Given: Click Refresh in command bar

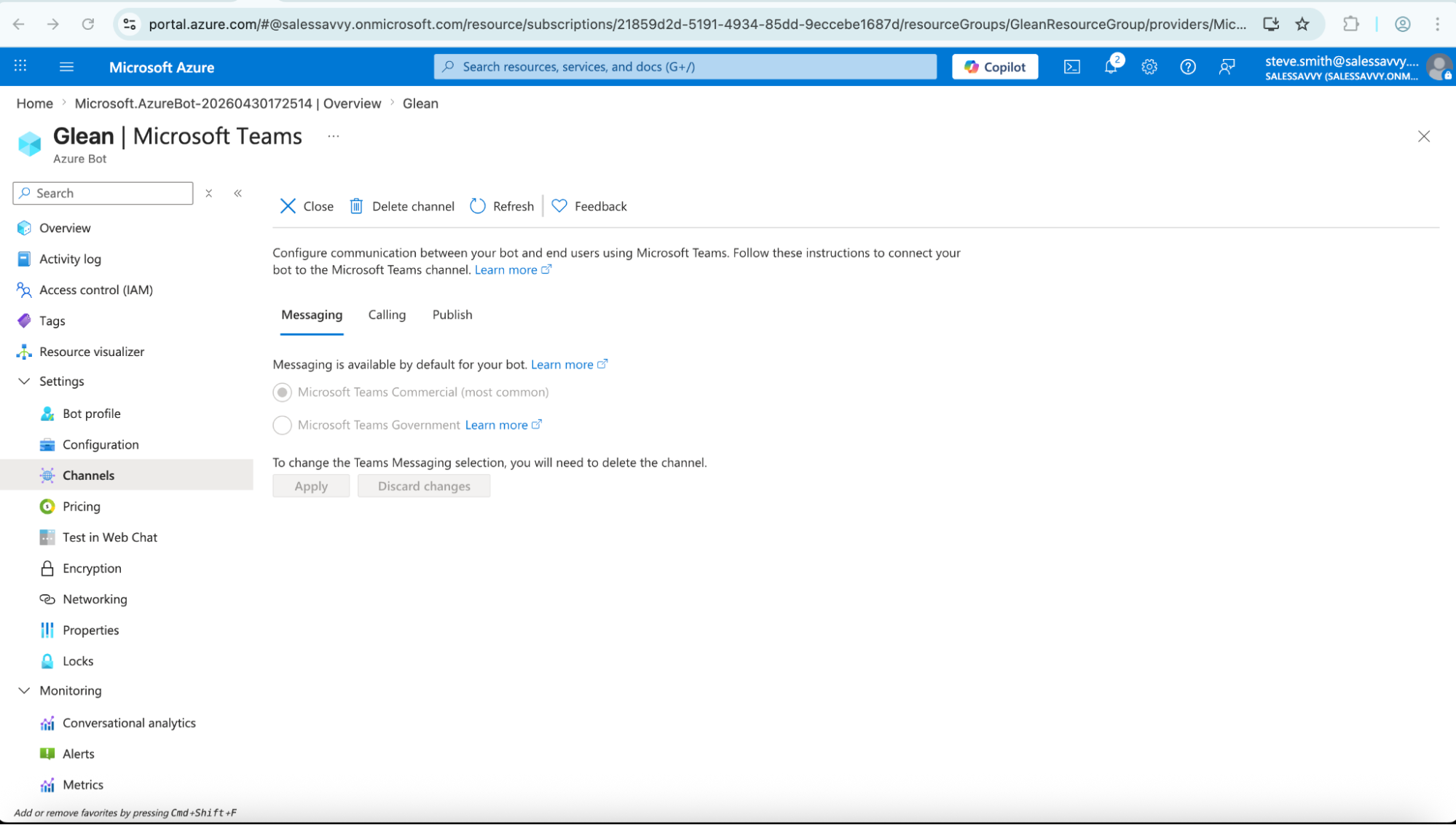Looking at the screenshot, I should pos(502,206).
